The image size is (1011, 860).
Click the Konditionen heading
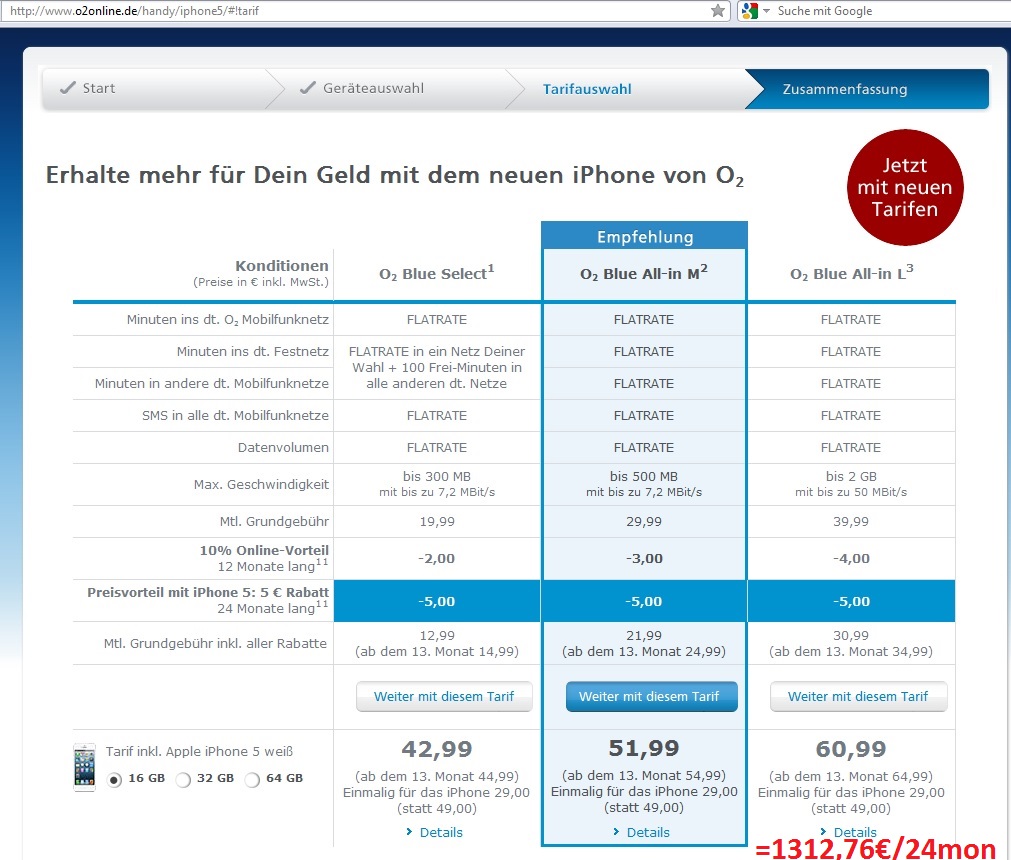tap(282, 266)
